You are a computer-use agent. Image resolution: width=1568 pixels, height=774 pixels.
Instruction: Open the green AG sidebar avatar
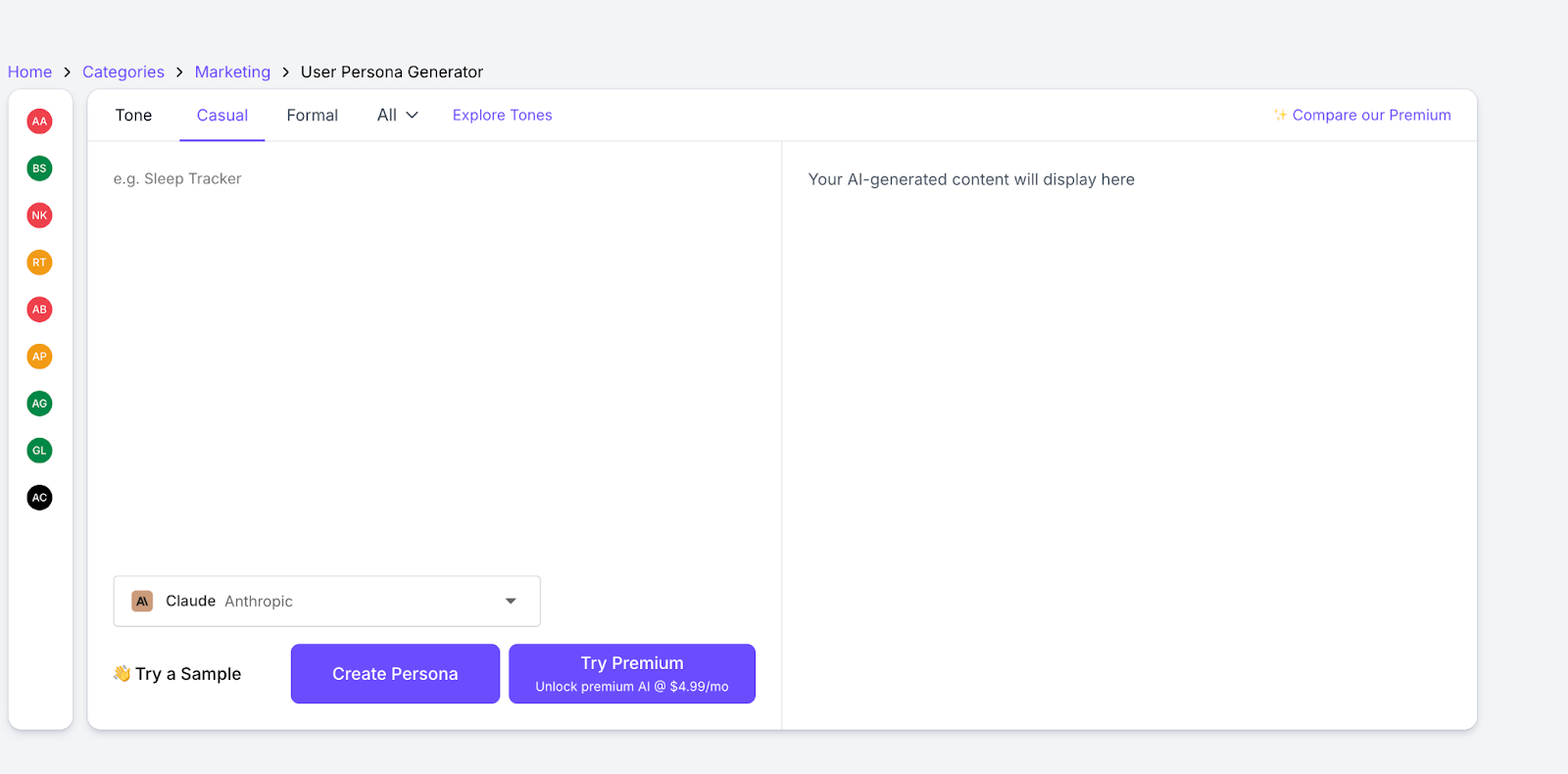39,404
